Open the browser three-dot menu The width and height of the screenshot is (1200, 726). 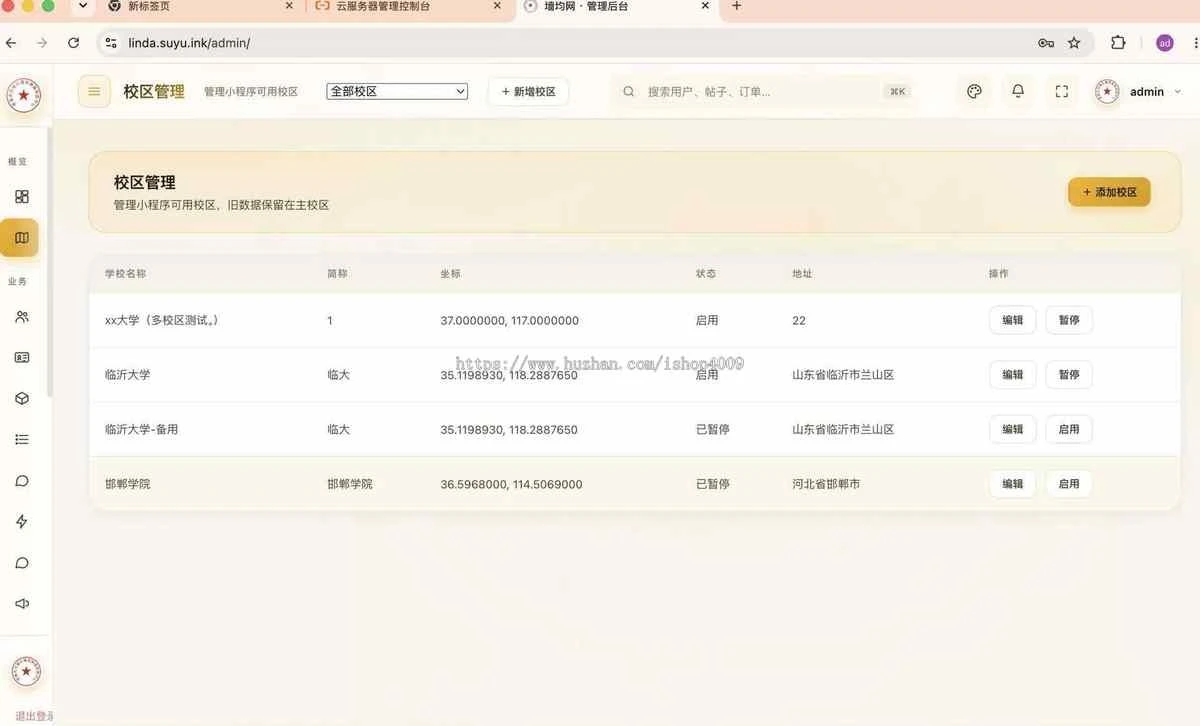[1196, 43]
